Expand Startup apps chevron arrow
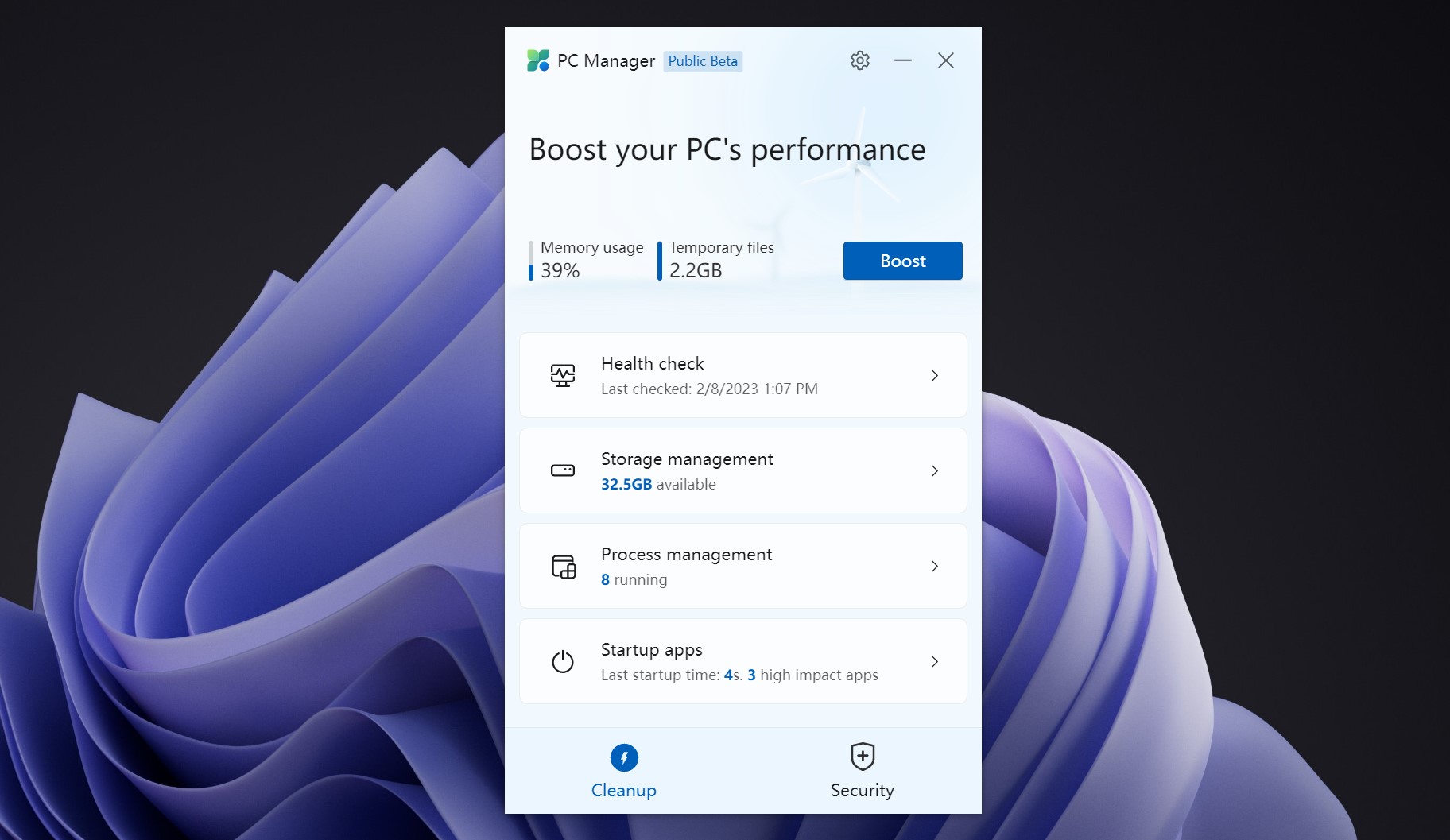 (935, 661)
